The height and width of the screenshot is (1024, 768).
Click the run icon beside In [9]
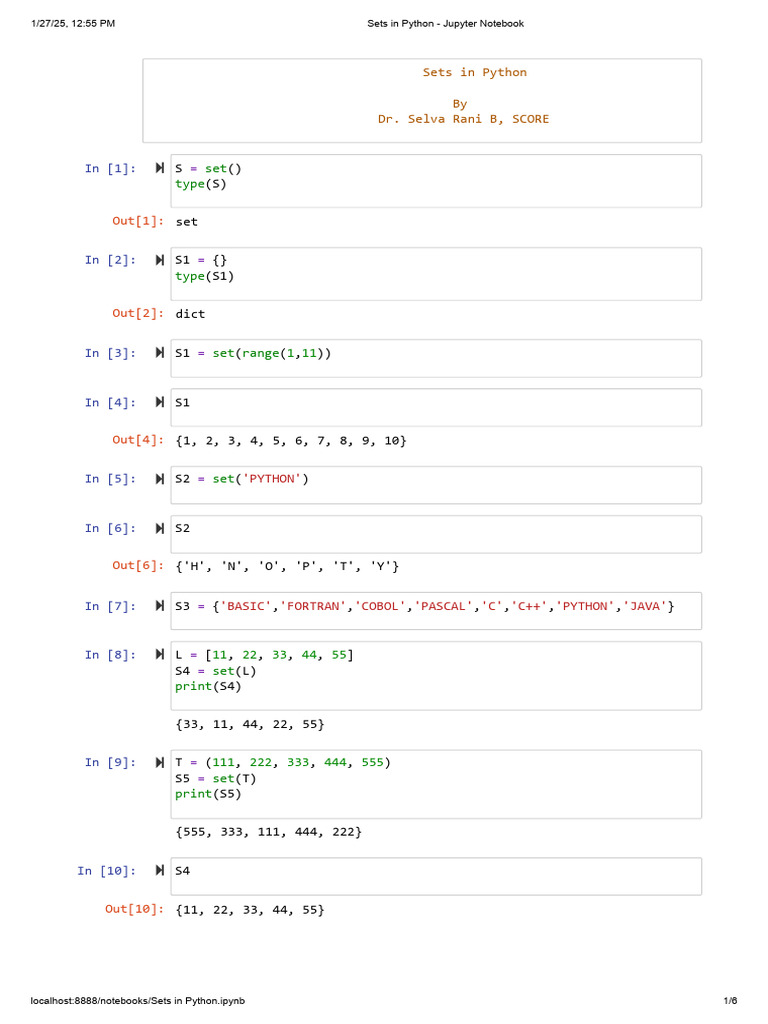click(159, 762)
